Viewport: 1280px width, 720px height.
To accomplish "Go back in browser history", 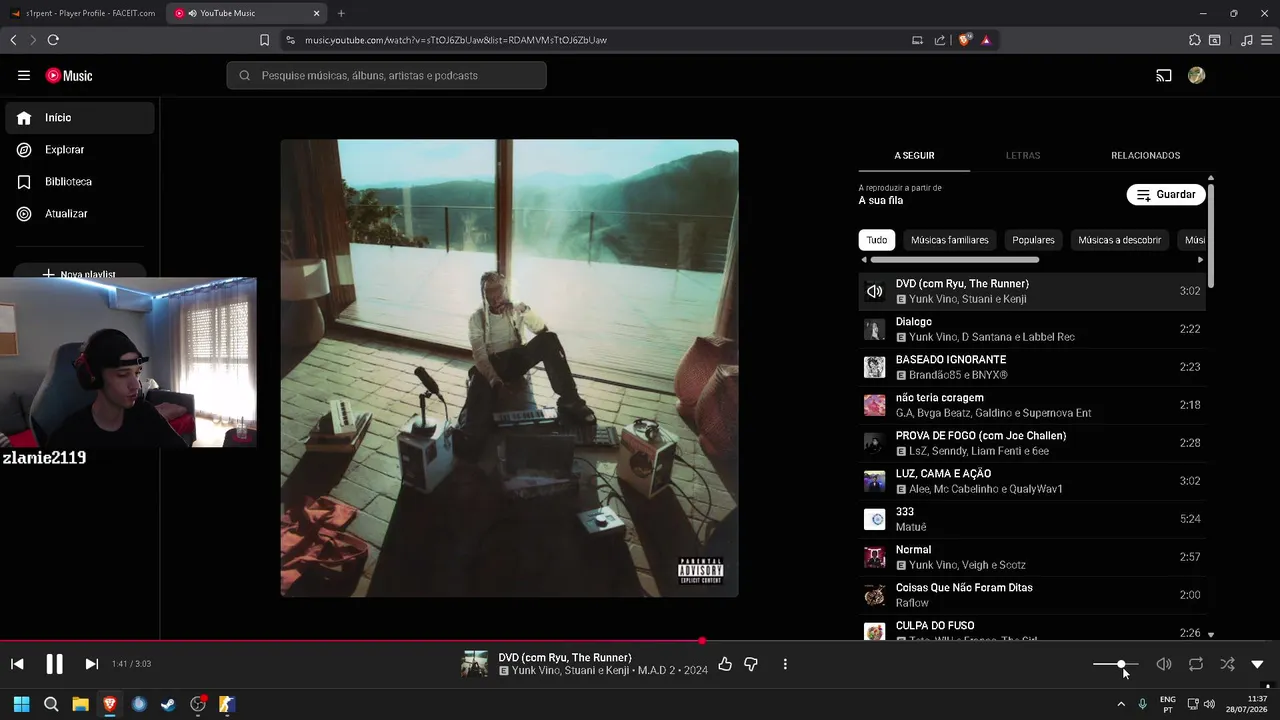I will point(13,40).
